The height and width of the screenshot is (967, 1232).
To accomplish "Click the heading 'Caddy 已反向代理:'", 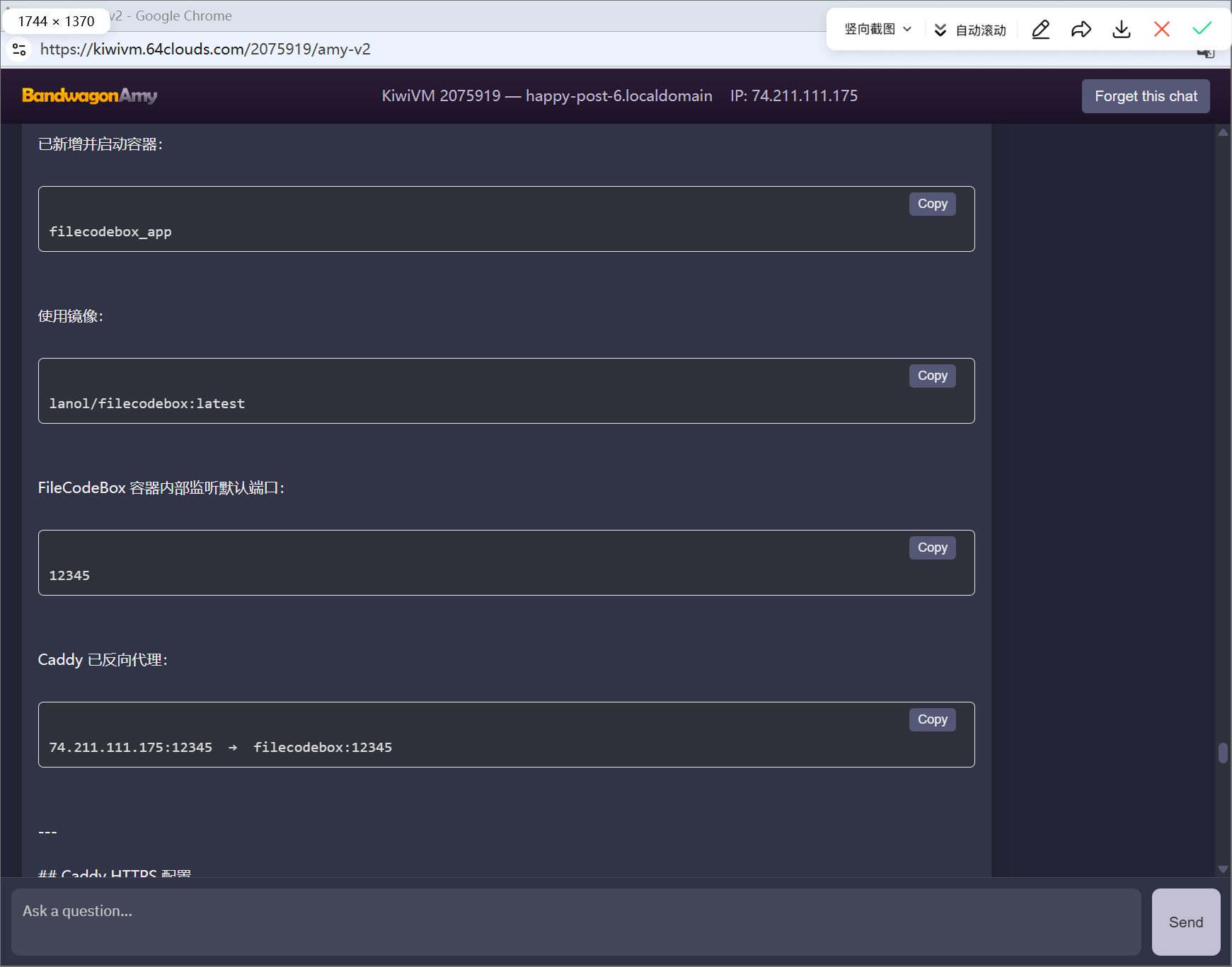I will (x=103, y=660).
